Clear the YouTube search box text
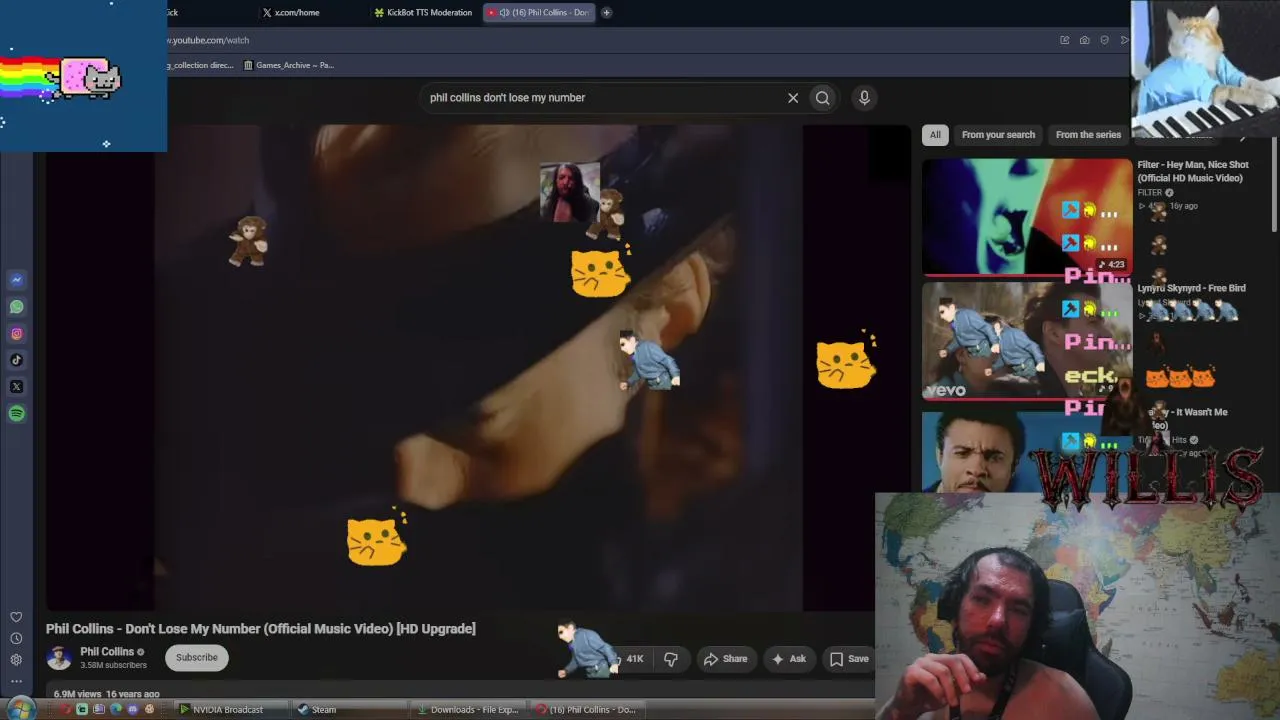This screenshot has width=1280, height=720. point(793,98)
